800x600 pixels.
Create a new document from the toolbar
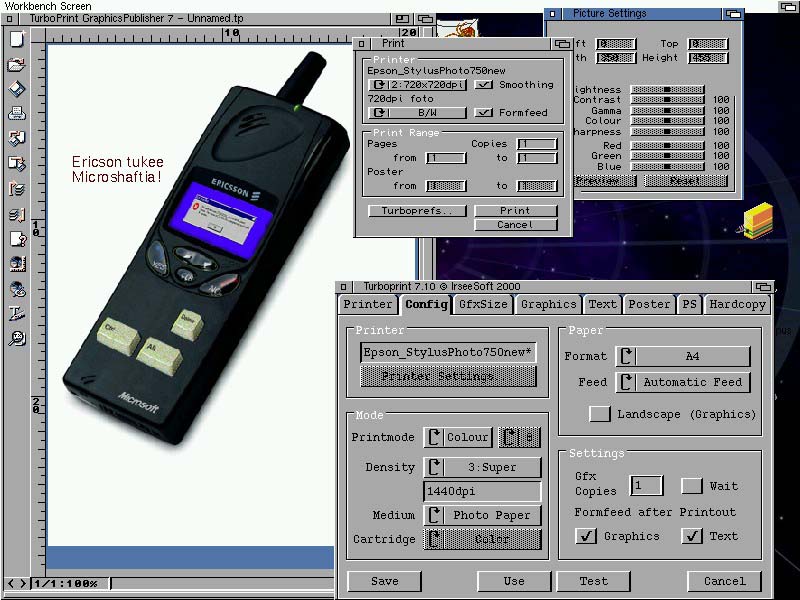pyautogui.click(x=17, y=39)
